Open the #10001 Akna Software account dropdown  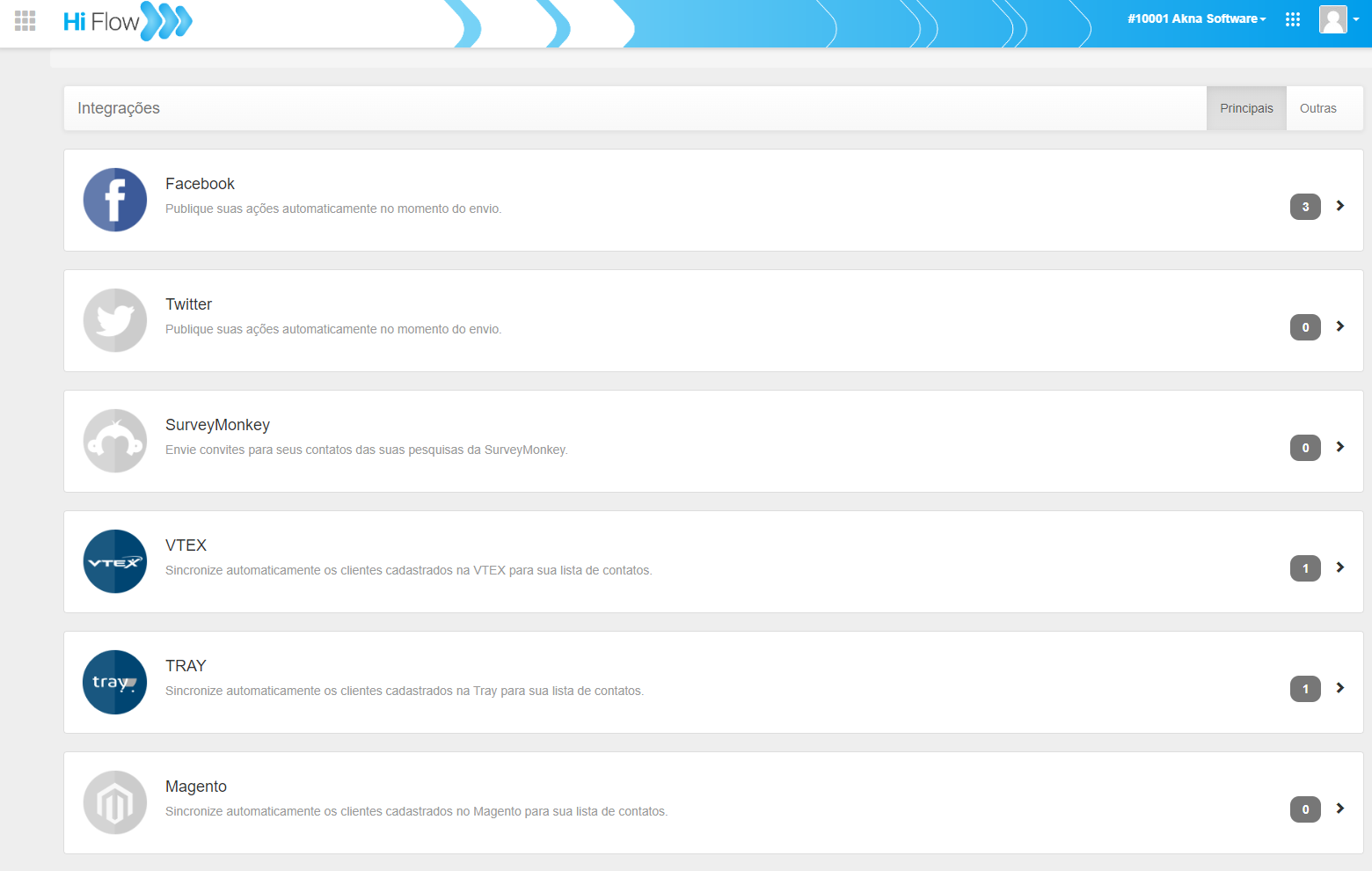1197,18
